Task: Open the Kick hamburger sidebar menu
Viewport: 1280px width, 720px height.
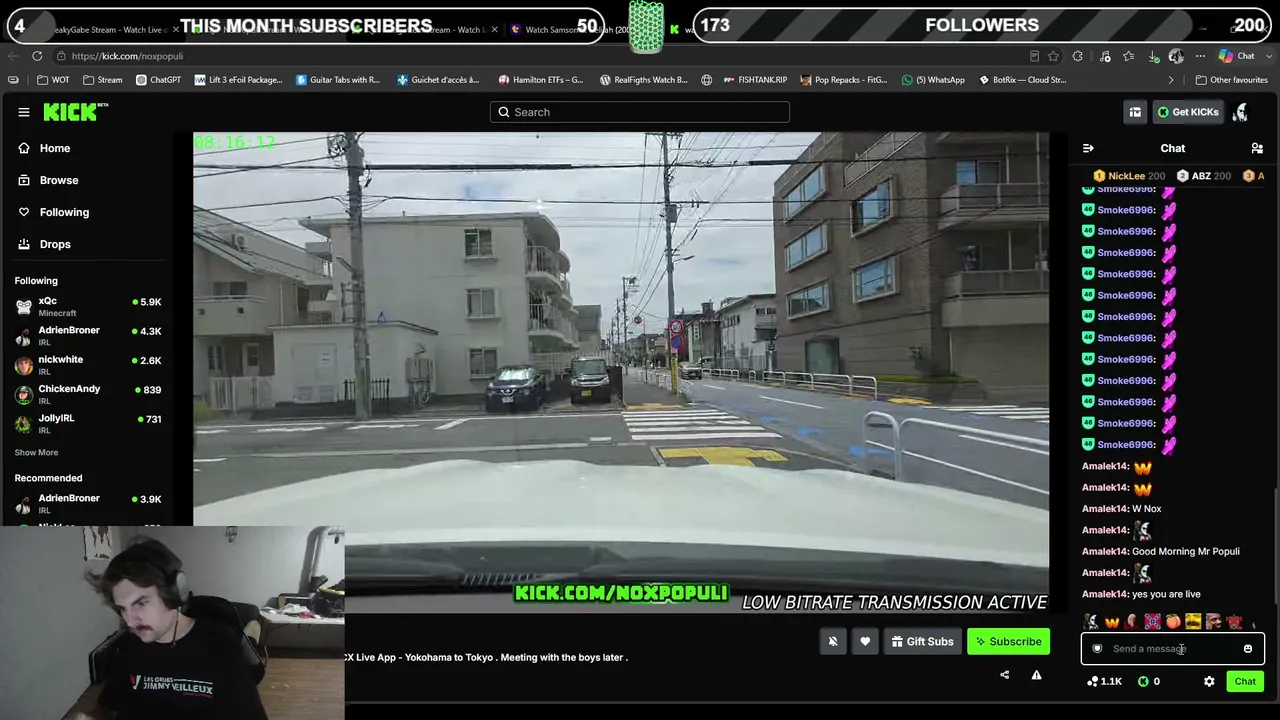Action: coord(24,112)
